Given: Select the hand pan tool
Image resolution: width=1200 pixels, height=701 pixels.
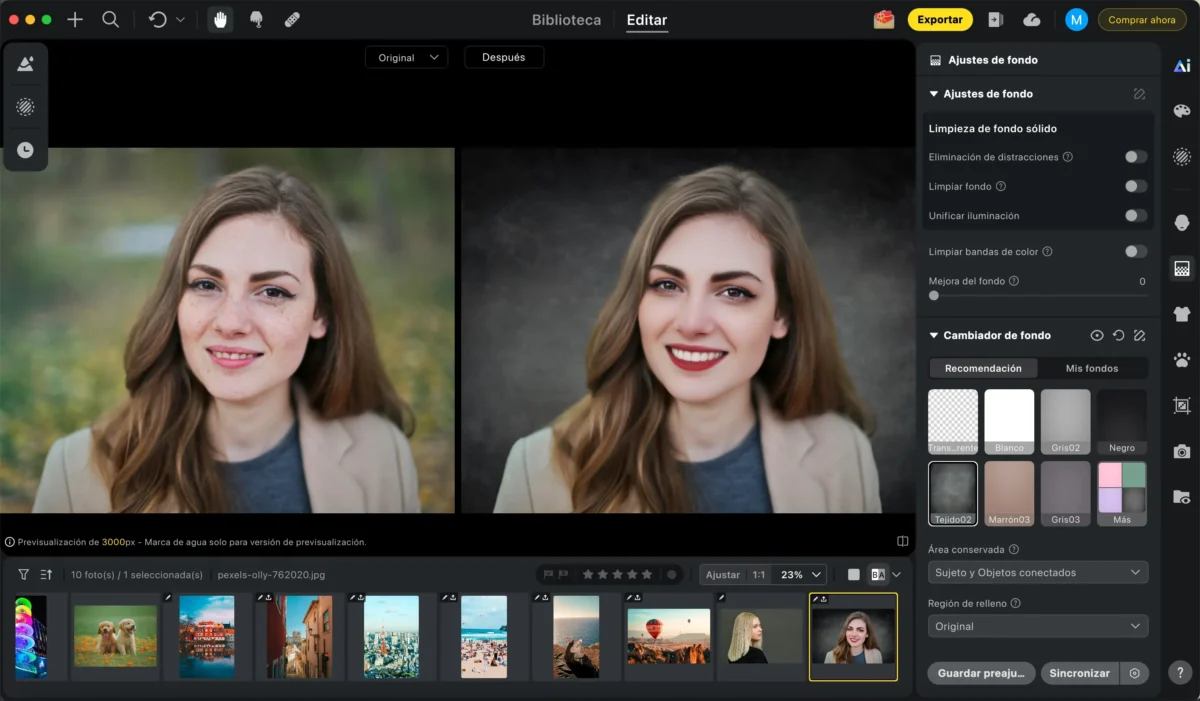Looking at the screenshot, I should (219, 20).
